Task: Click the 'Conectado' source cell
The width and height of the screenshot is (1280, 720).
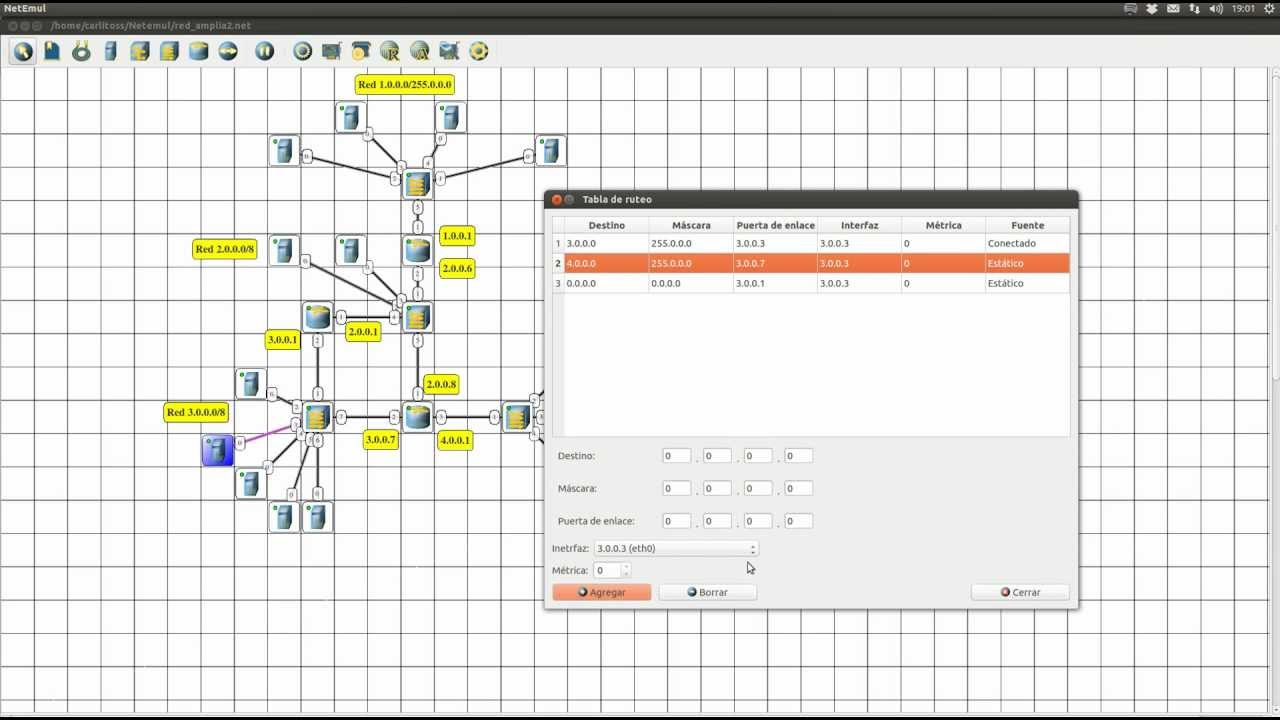Action: click(1027, 243)
